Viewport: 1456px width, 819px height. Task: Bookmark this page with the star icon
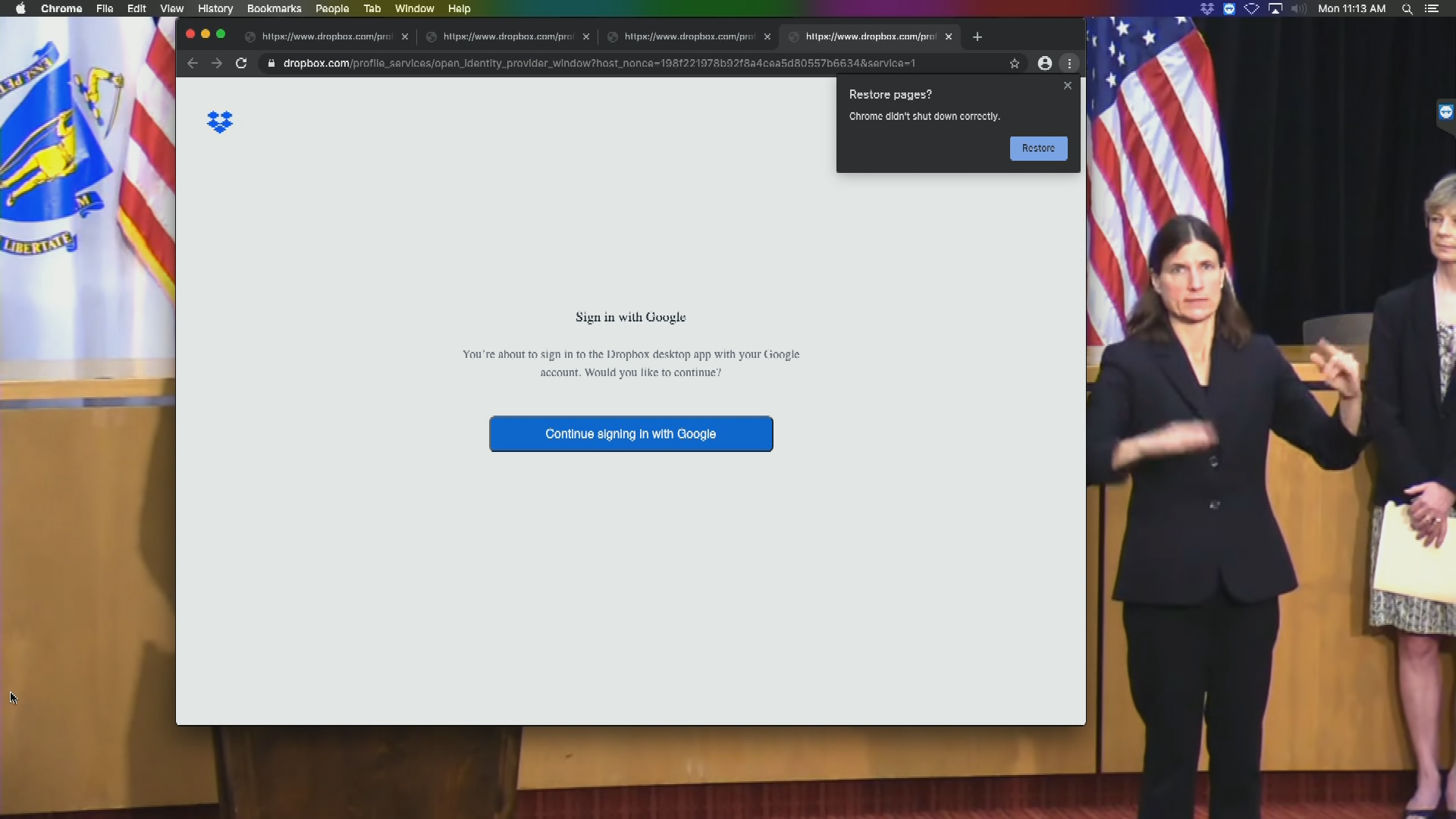click(1015, 63)
